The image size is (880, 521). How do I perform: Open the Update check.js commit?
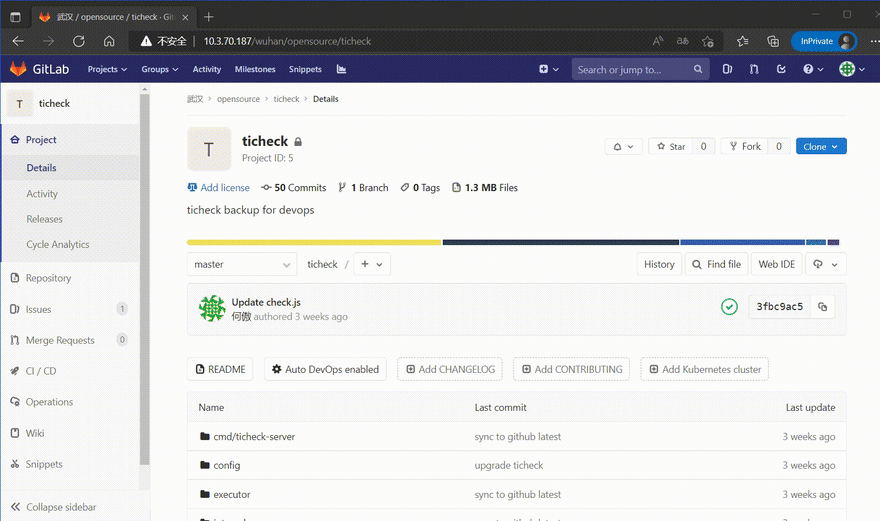click(x=266, y=302)
